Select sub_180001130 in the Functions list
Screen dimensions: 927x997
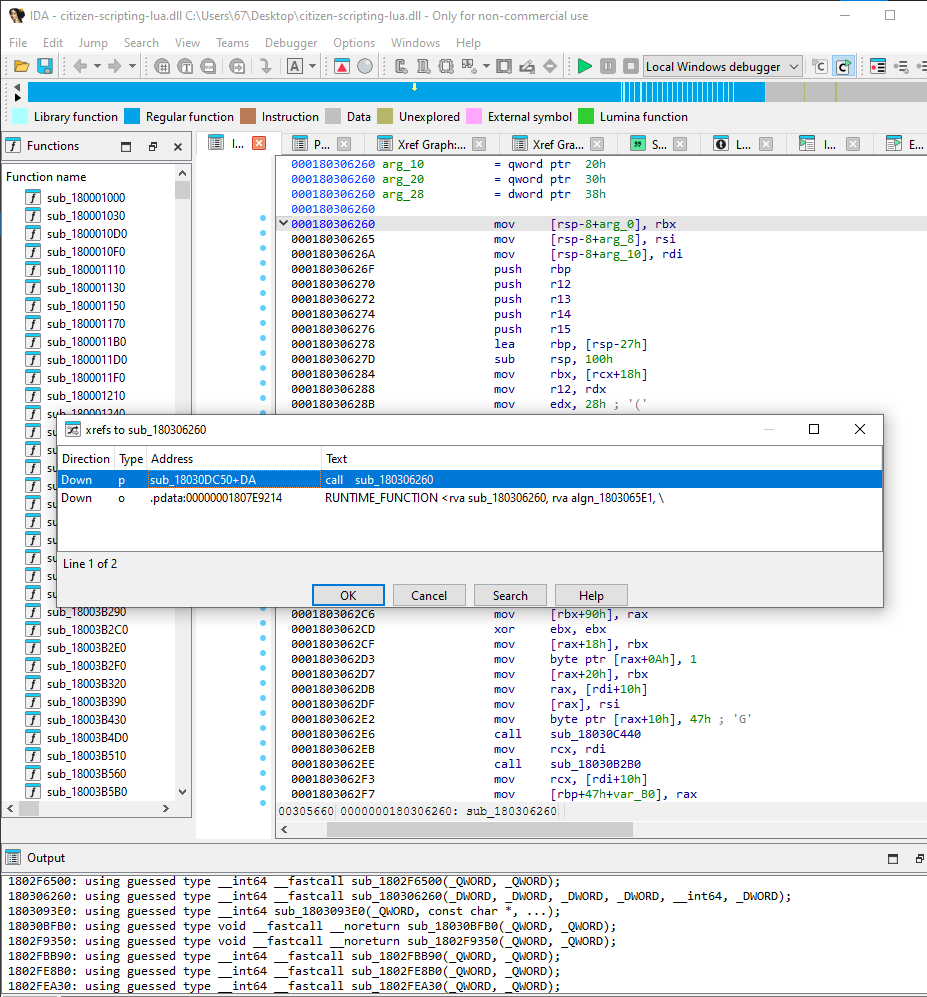(86, 287)
